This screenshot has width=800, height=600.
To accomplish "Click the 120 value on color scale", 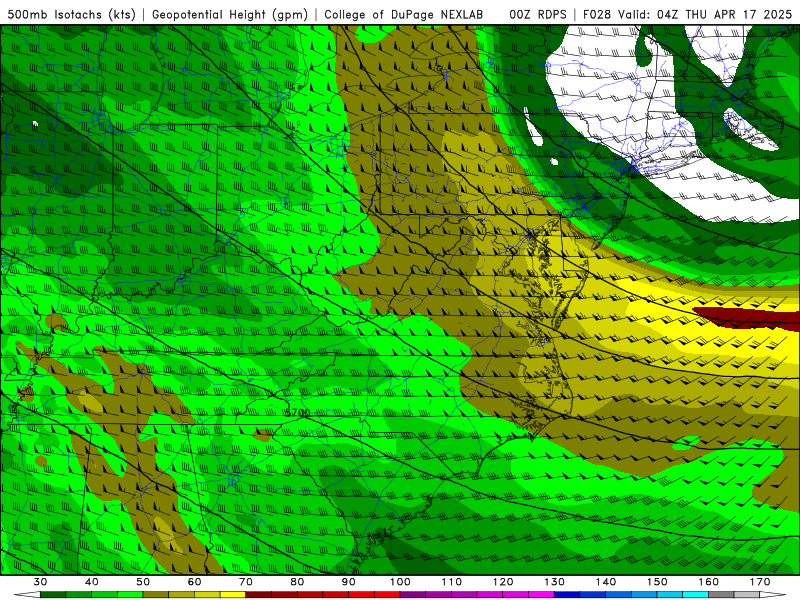I will (503, 582).
